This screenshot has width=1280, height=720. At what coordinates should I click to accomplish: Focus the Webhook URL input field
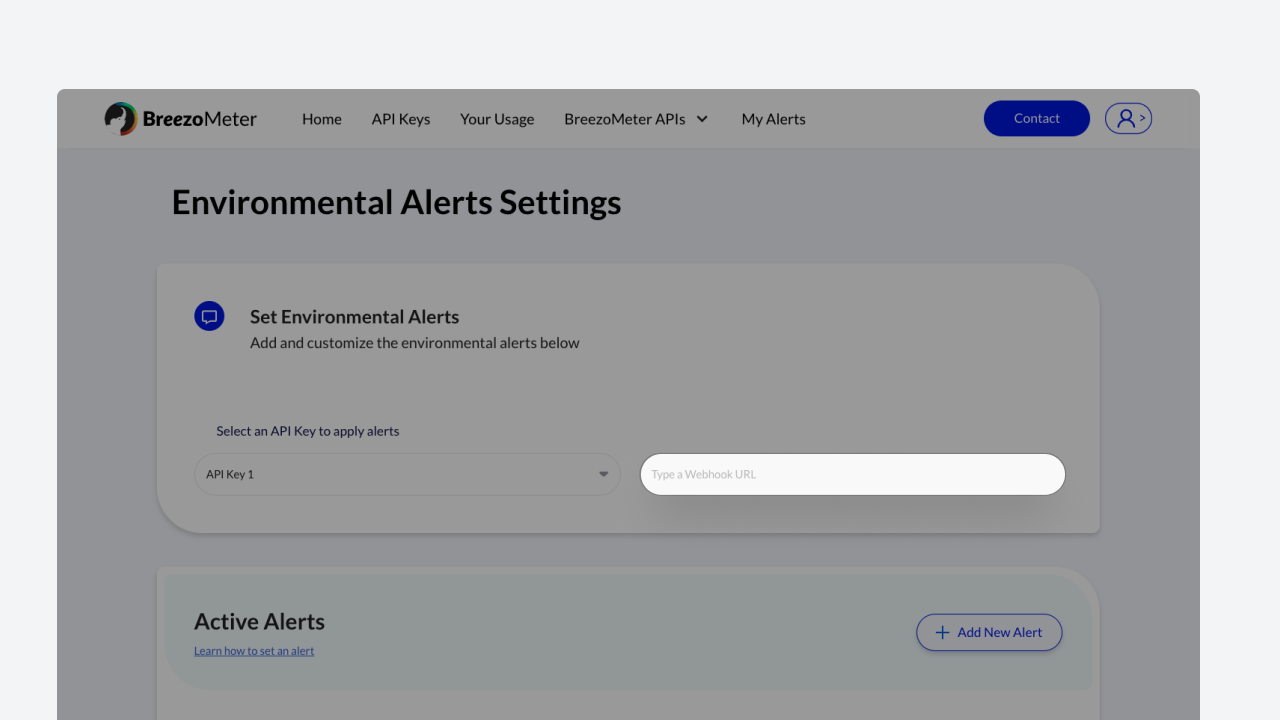coord(852,474)
